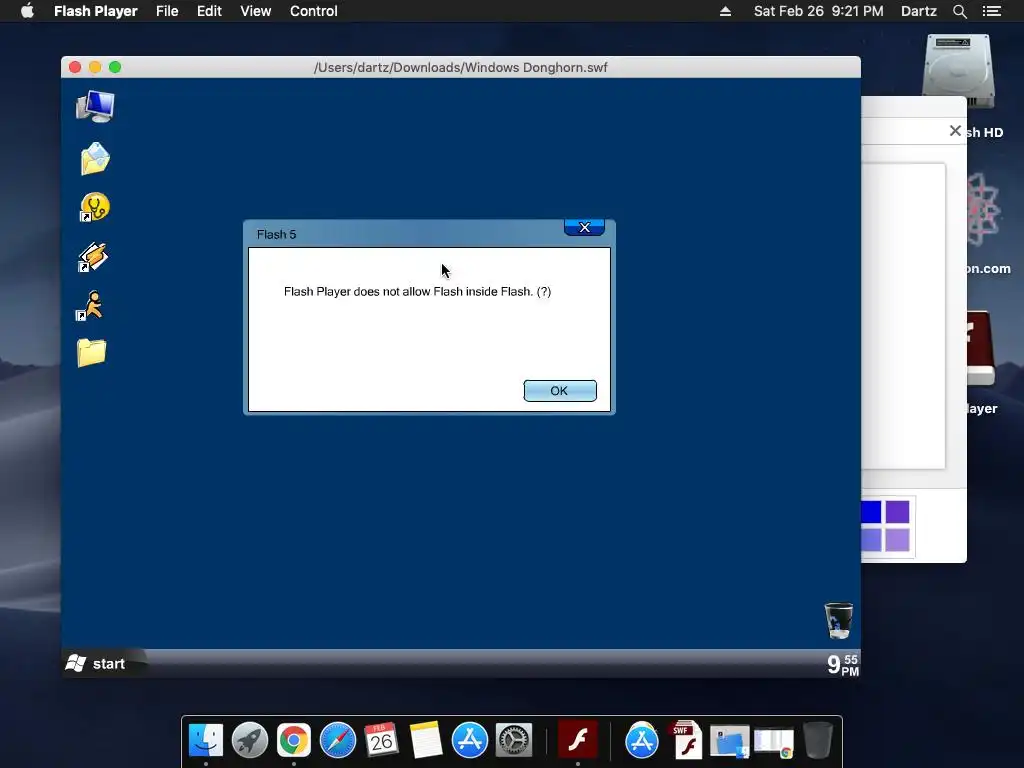Minimize the Flash Player window
The width and height of the screenshot is (1024, 768).
[x=95, y=67]
